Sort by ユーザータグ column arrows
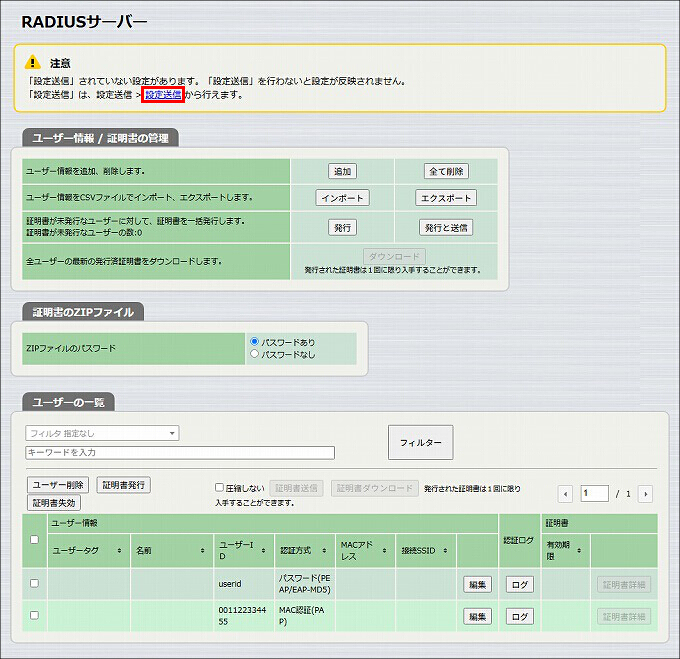 119,551
